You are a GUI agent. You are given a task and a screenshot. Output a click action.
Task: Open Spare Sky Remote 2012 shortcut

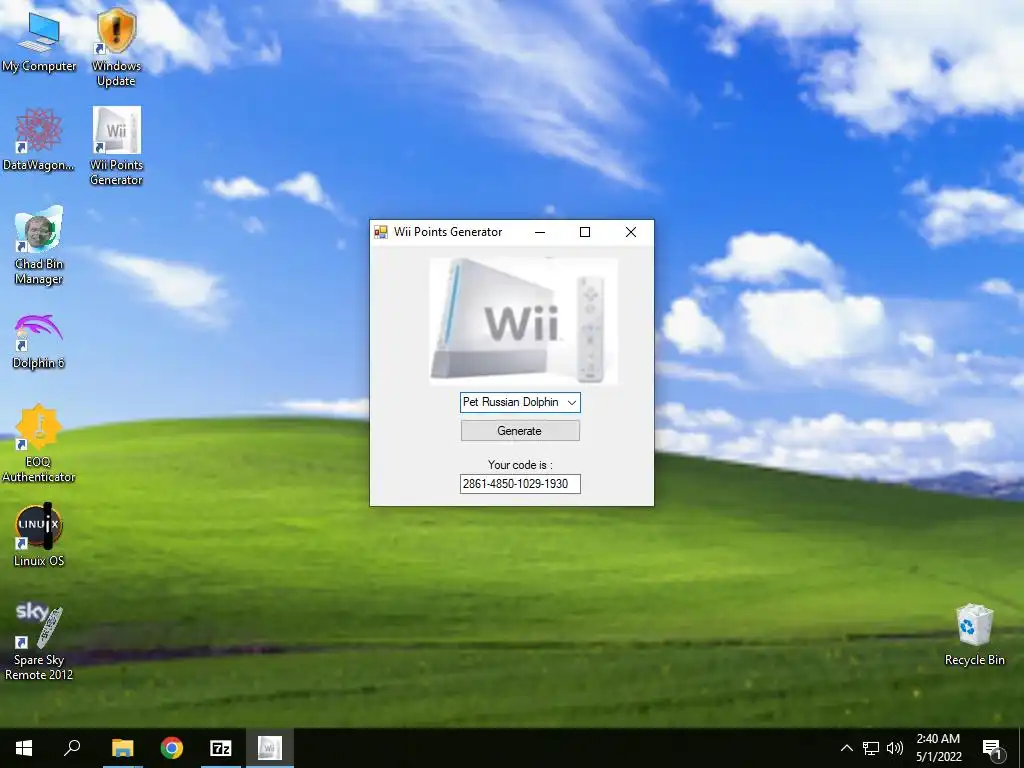(x=39, y=642)
